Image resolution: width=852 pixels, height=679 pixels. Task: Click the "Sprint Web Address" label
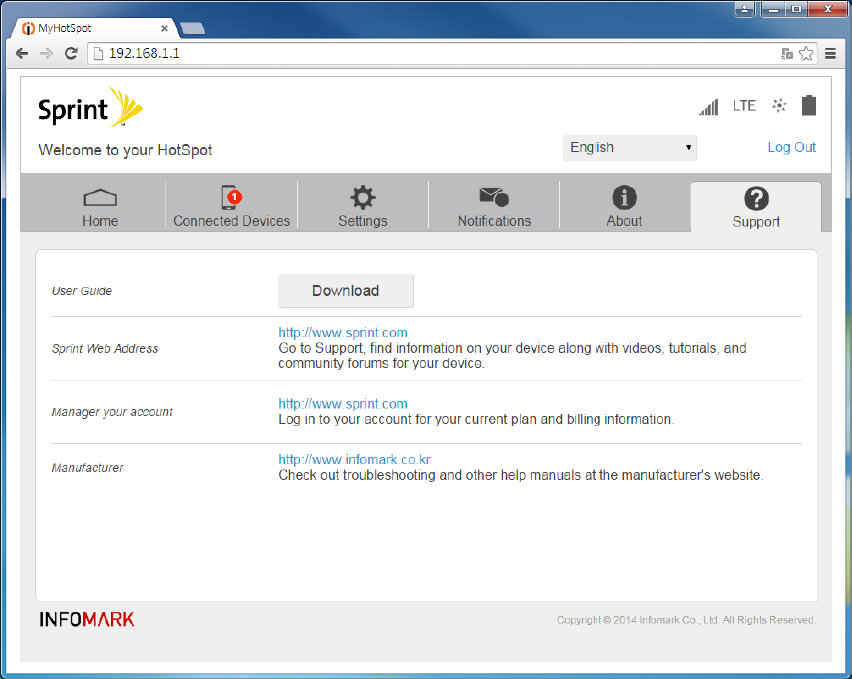coord(105,348)
